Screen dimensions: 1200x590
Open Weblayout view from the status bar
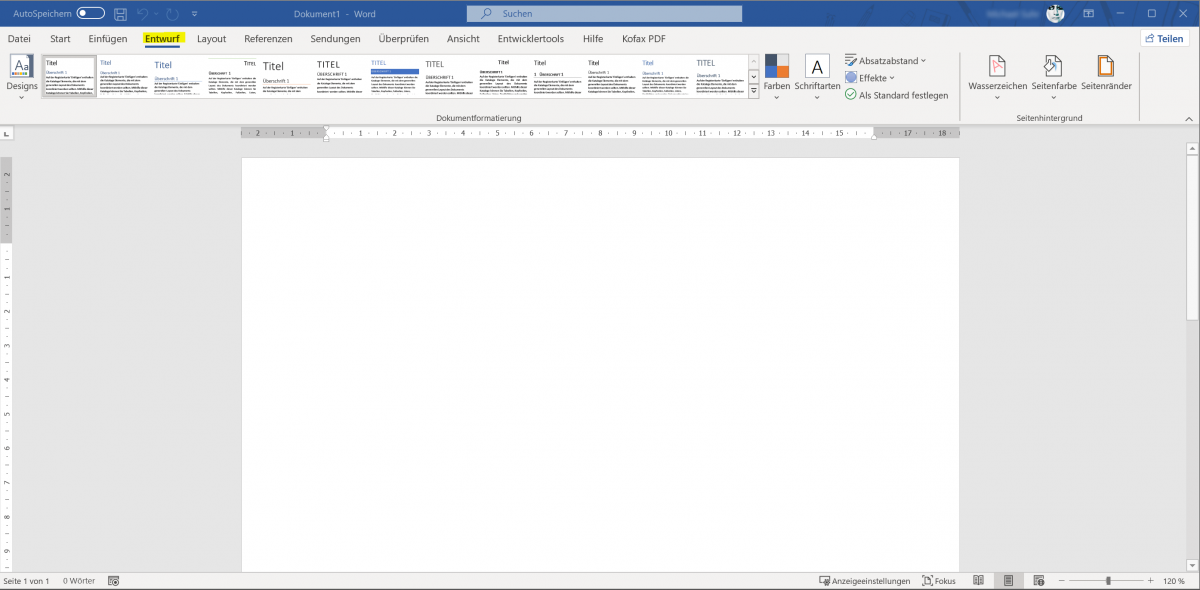(x=1038, y=580)
